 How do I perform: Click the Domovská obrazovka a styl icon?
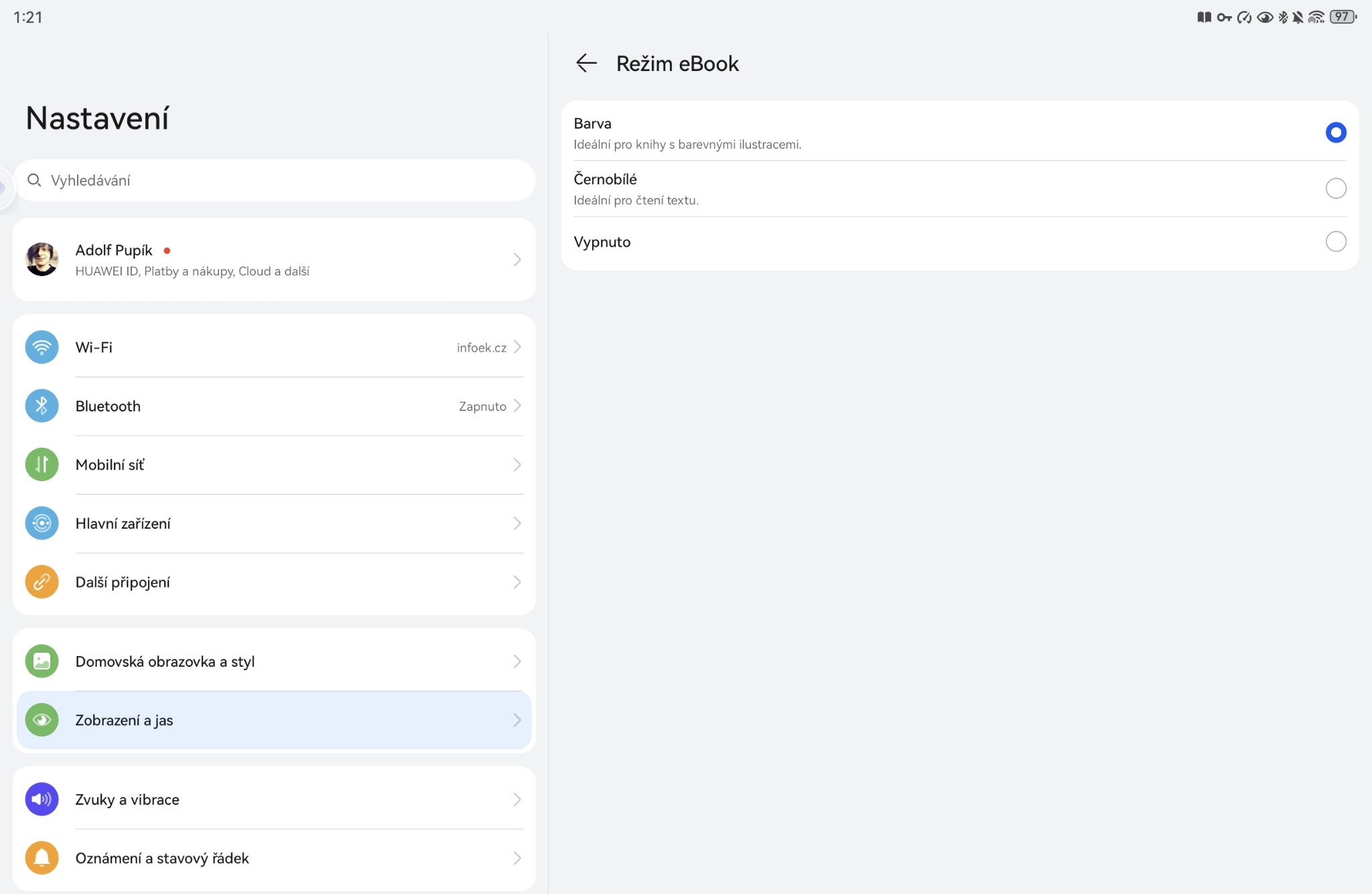[x=42, y=661]
